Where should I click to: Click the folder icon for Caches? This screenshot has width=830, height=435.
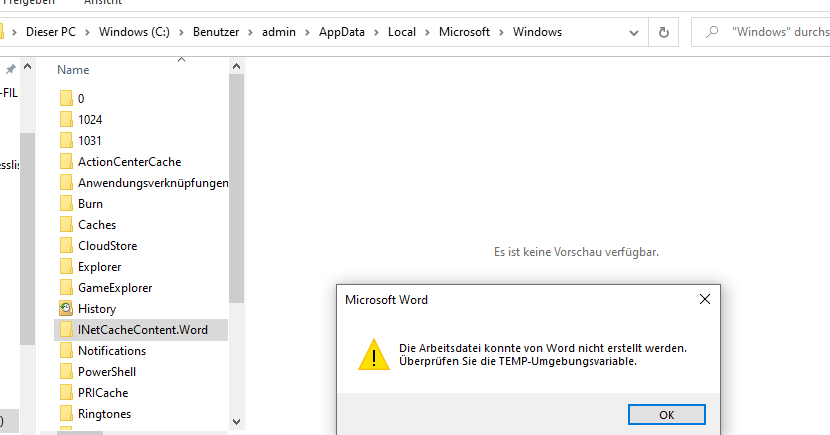click(66, 224)
